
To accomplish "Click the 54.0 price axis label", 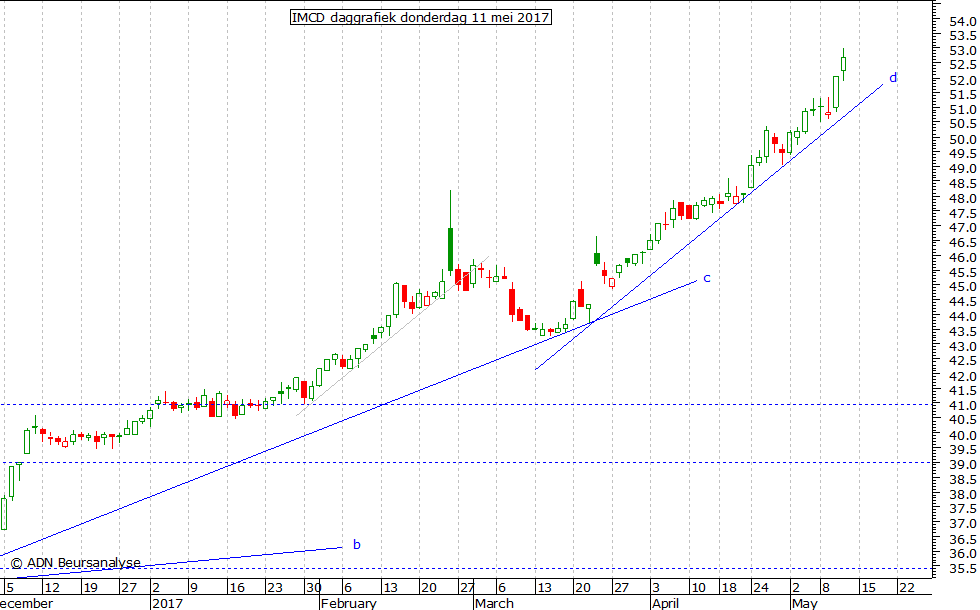I will click(x=962, y=21).
